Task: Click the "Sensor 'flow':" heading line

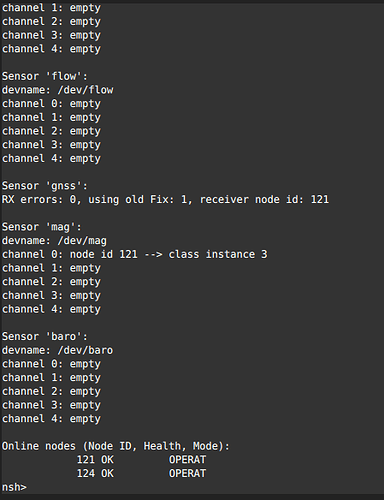Action: pyautogui.click(x=45, y=76)
